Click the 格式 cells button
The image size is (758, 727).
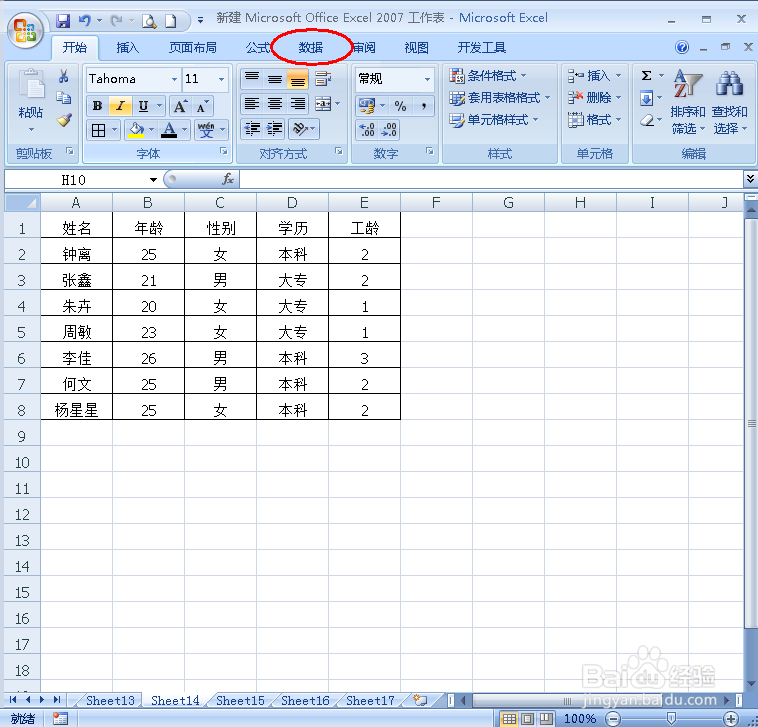click(595, 120)
